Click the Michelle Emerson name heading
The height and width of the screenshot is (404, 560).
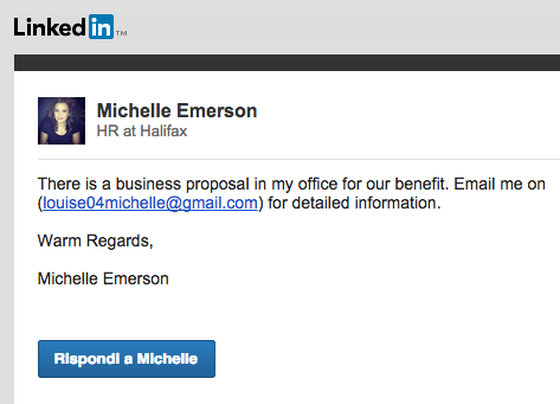tap(177, 110)
